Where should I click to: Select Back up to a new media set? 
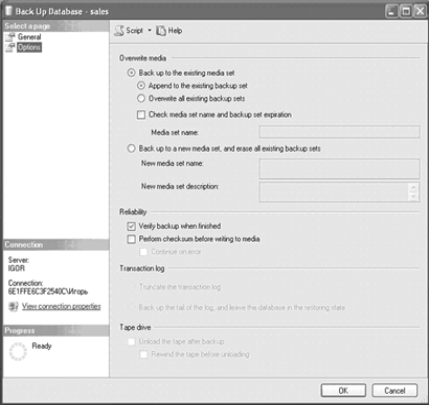(131, 148)
